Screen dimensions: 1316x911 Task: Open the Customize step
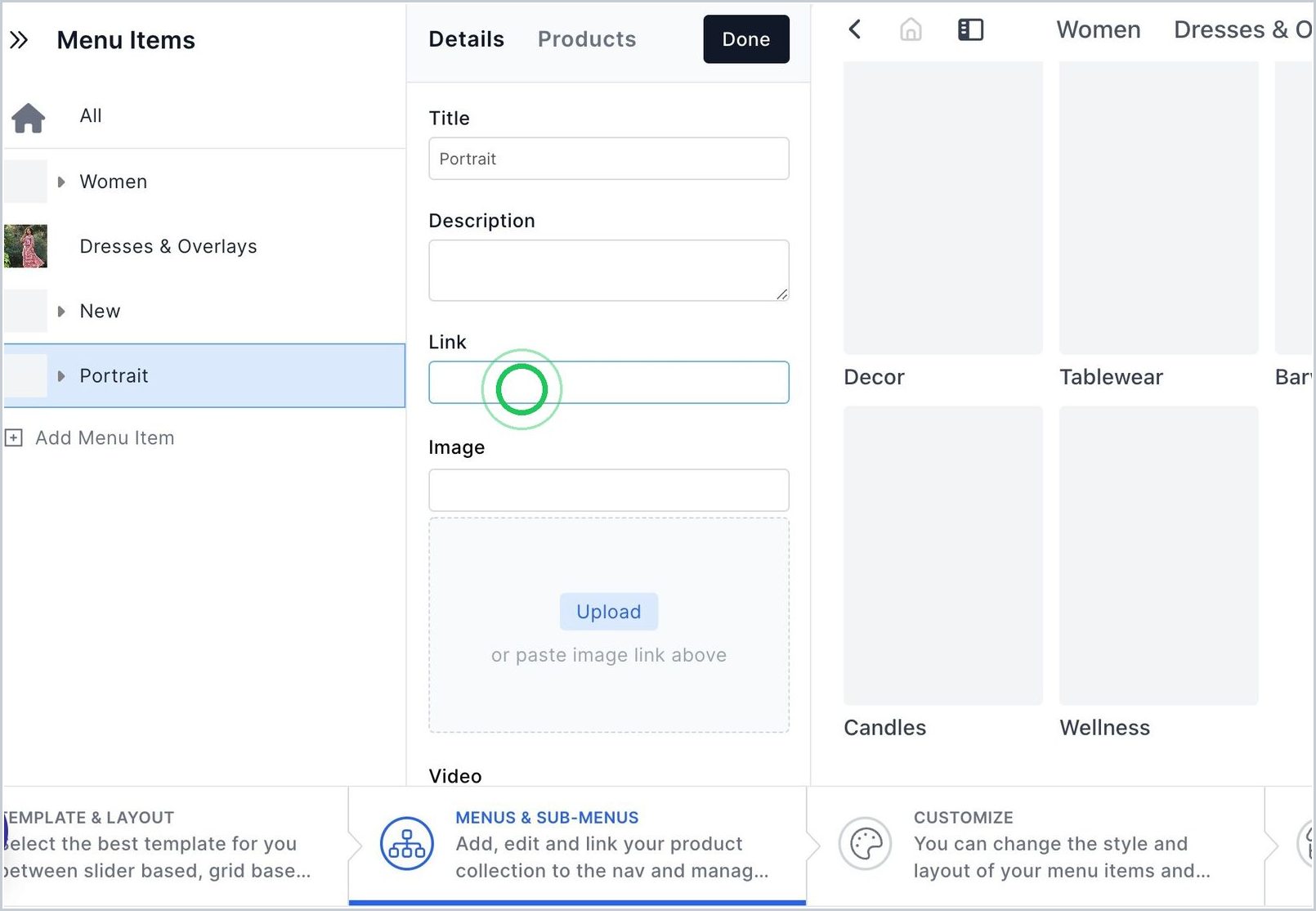[x=1036, y=845]
